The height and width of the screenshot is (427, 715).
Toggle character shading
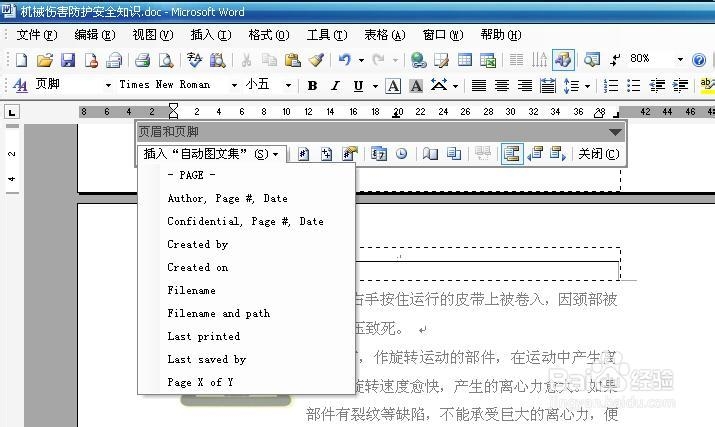[x=416, y=85]
